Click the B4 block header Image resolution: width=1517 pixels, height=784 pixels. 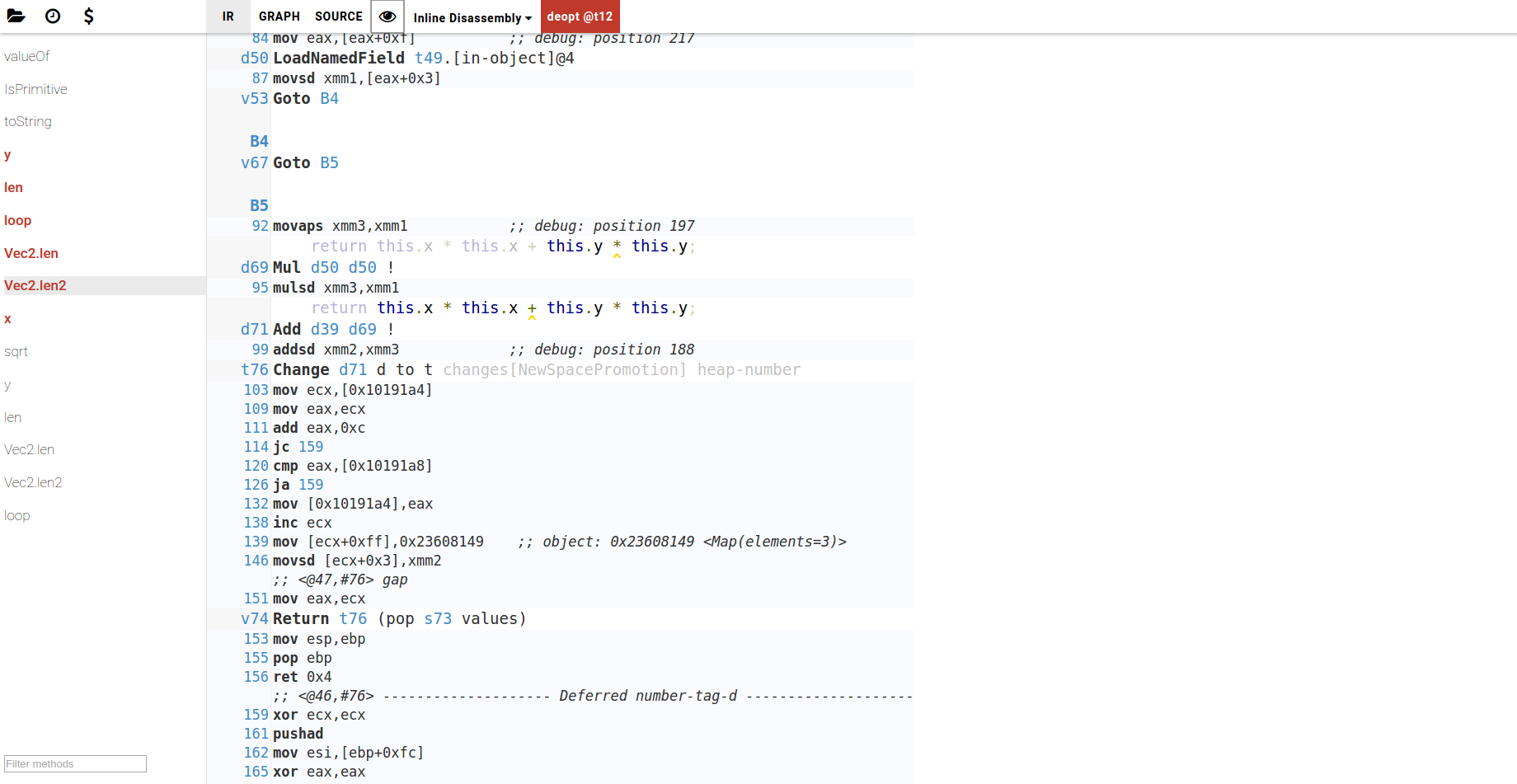[259, 141]
